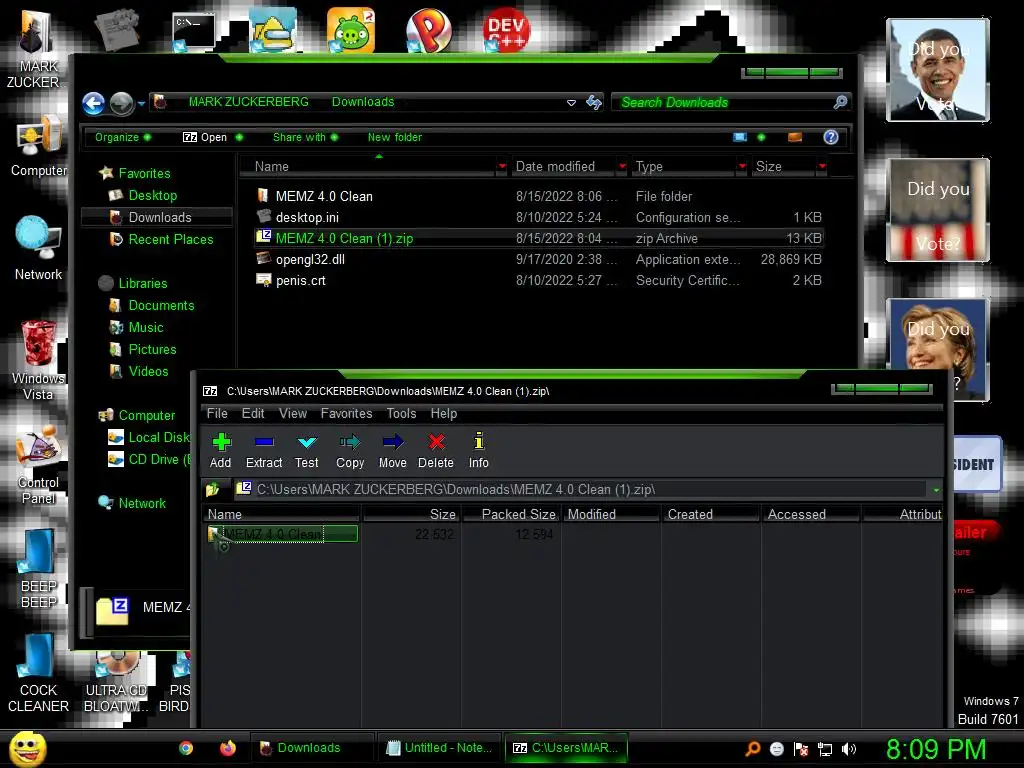
Task: Go up one folder in 7-Zip
Action: coord(212,489)
